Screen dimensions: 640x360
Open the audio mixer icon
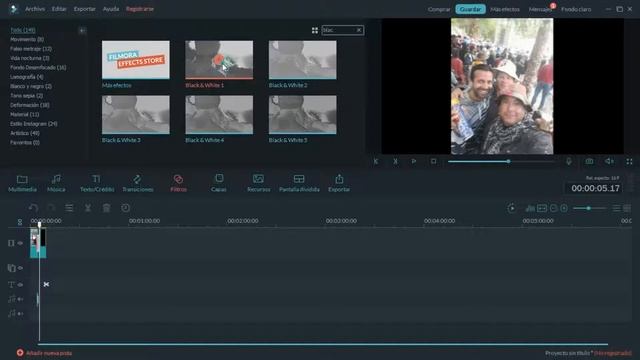(530, 209)
